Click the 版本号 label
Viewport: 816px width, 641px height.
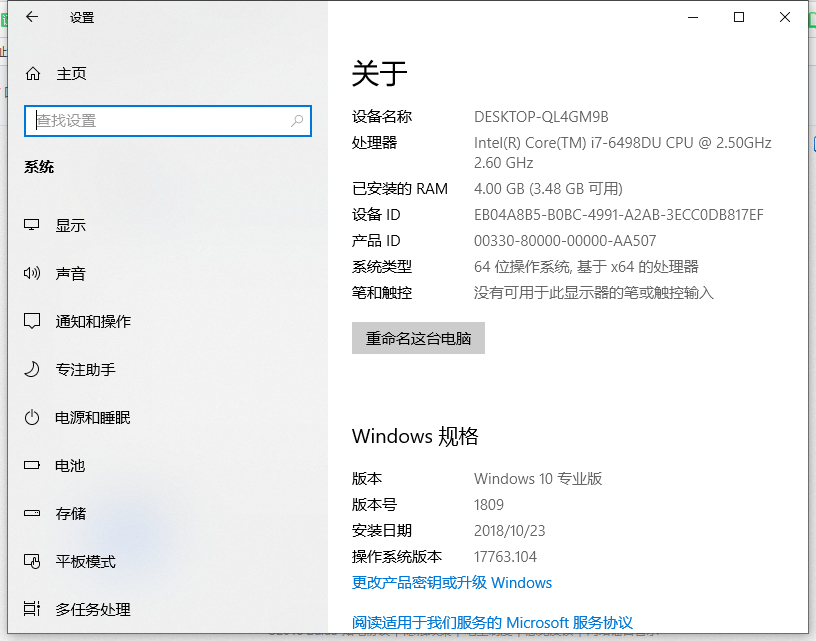(x=375, y=505)
